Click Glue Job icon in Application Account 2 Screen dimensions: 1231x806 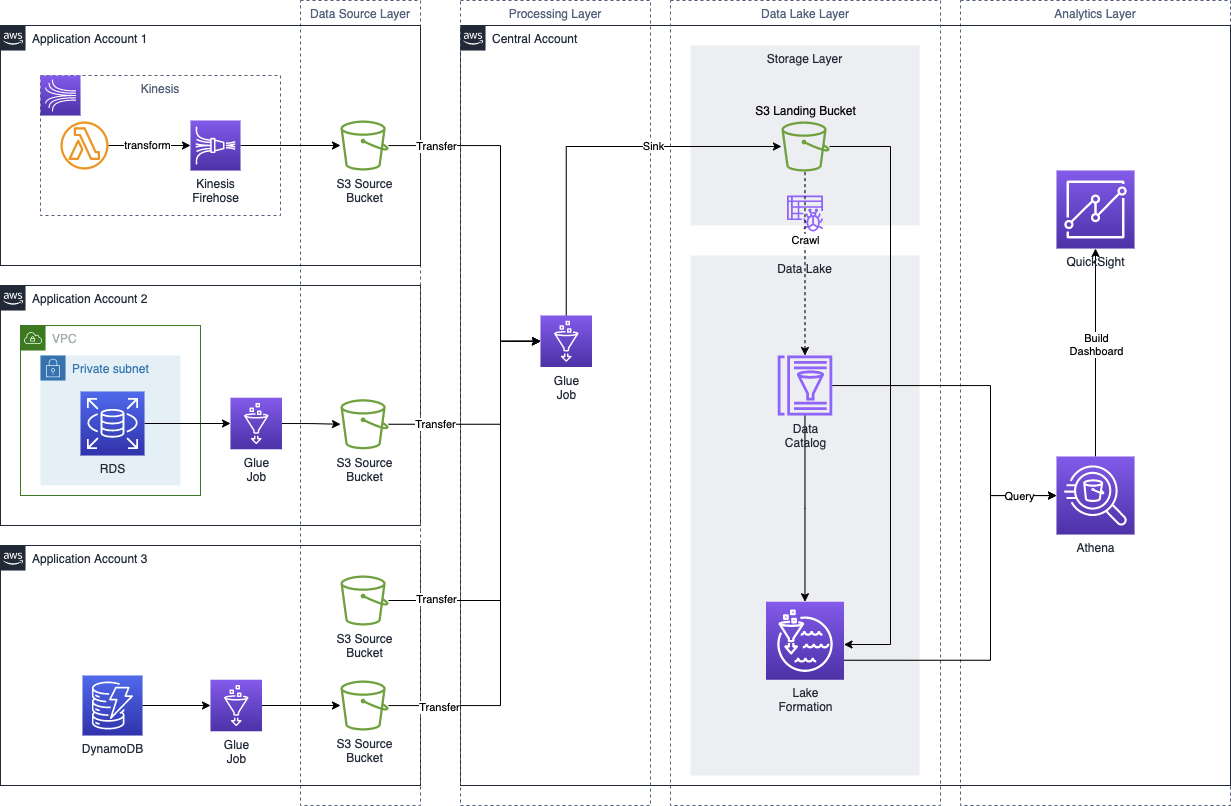(x=256, y=424)
